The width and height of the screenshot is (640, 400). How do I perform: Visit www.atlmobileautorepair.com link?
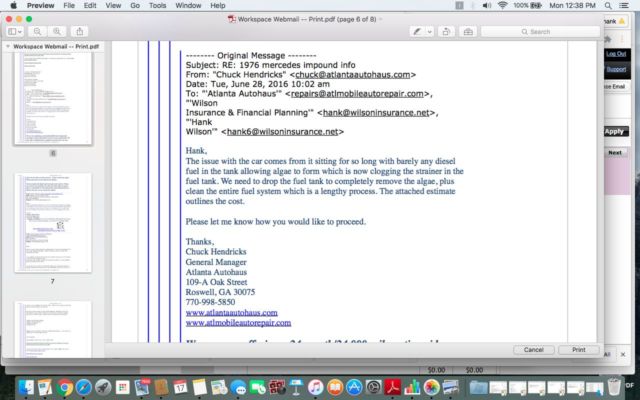[x=238, y=323]
